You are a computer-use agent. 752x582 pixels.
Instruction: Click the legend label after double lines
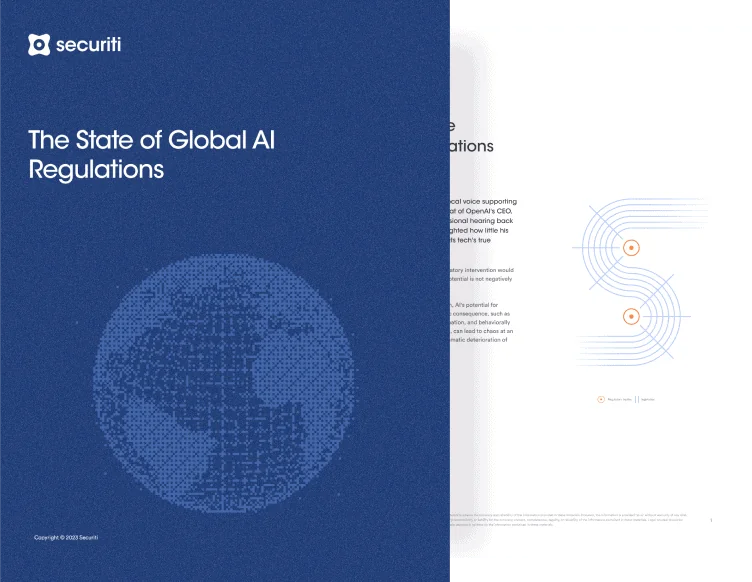[x=648, y=399]
